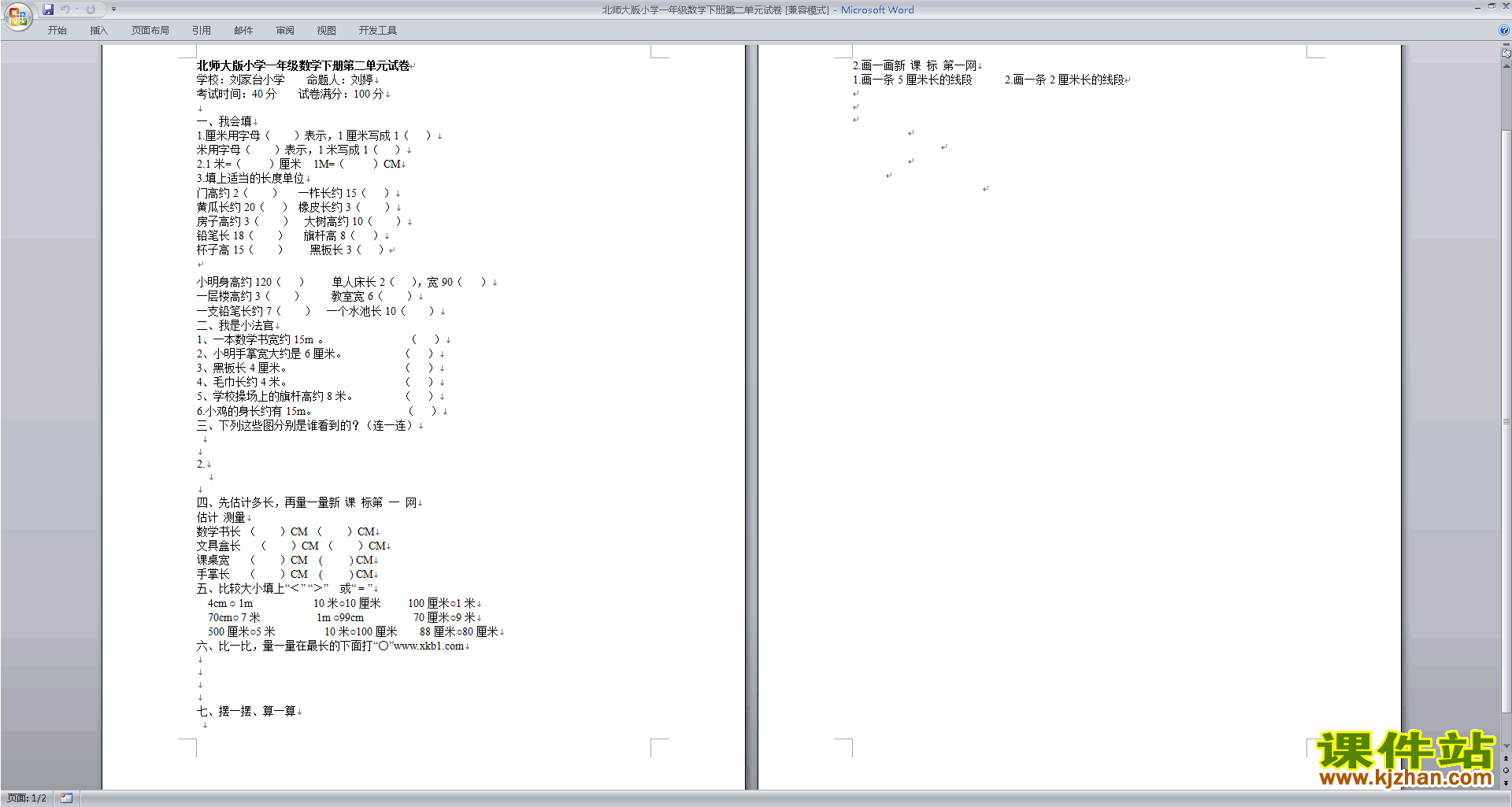Click the comparison '88 厘米○80 厘米'

(459, 631)
